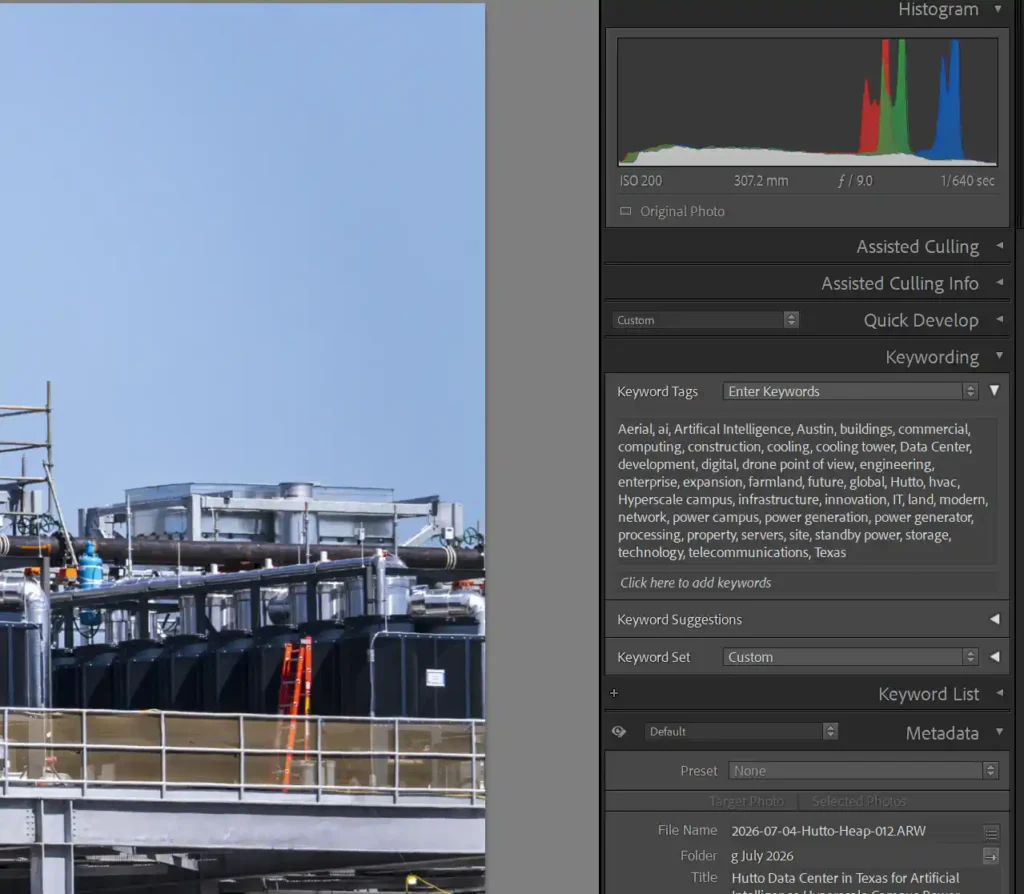Screen dimensions: 1024x894
Task: Click the Keyword Tags label
Action: [658, 391]
